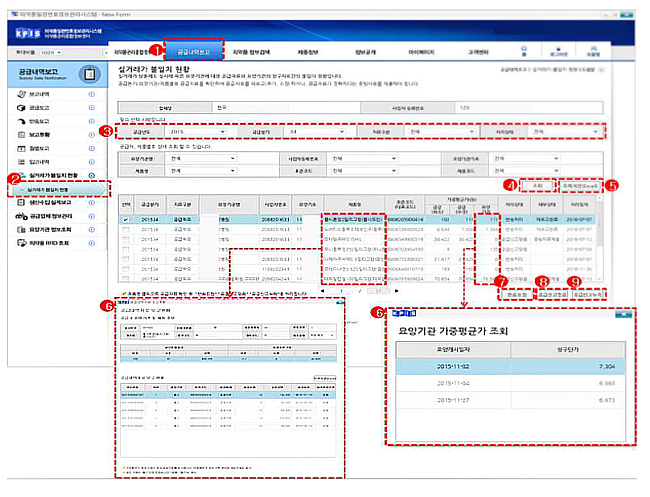Open the 공급년도 dropdown showing 2015

(198, 132)
